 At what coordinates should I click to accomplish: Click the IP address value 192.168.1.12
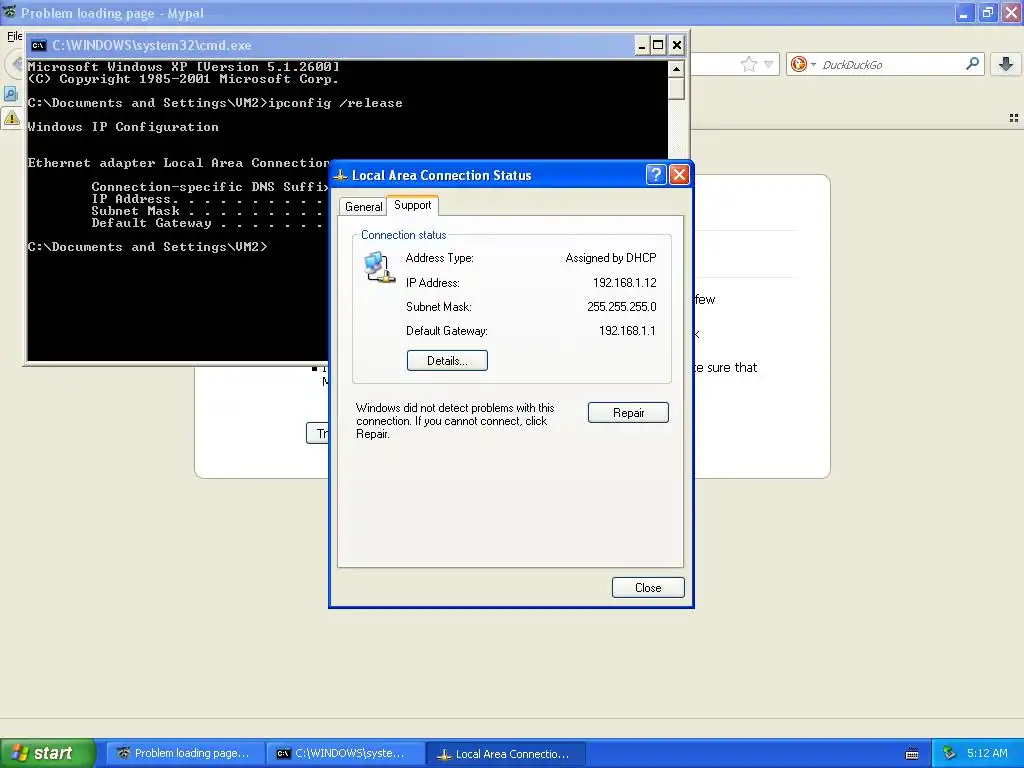coord(624,283)
